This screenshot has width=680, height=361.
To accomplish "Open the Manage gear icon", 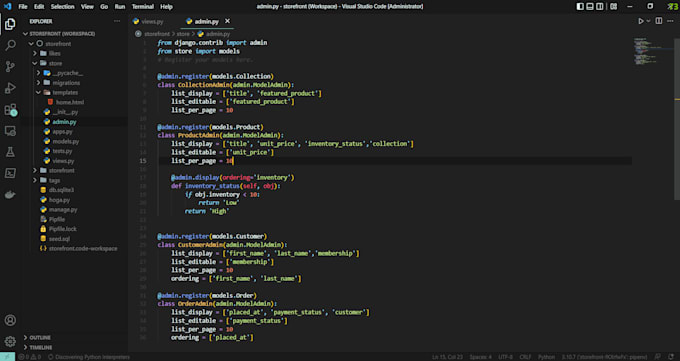I will (x=10, y=341).
